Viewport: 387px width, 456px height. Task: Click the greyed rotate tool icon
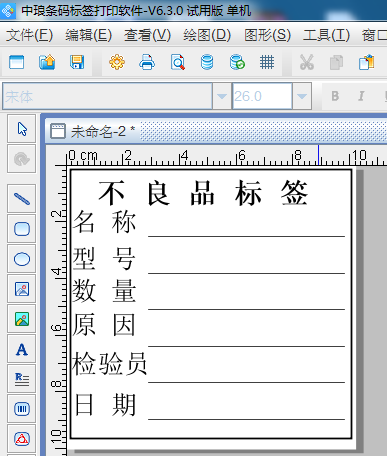point(22,159)
